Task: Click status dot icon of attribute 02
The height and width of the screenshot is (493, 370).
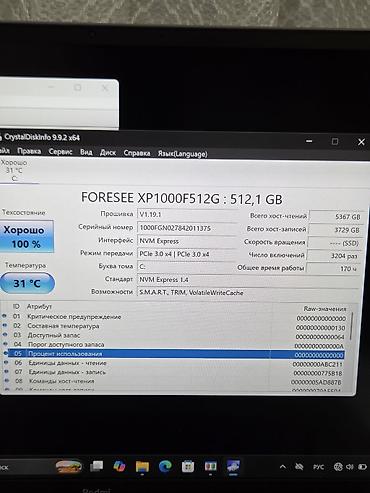Action: pyautogui.click(x=5, y=325)
